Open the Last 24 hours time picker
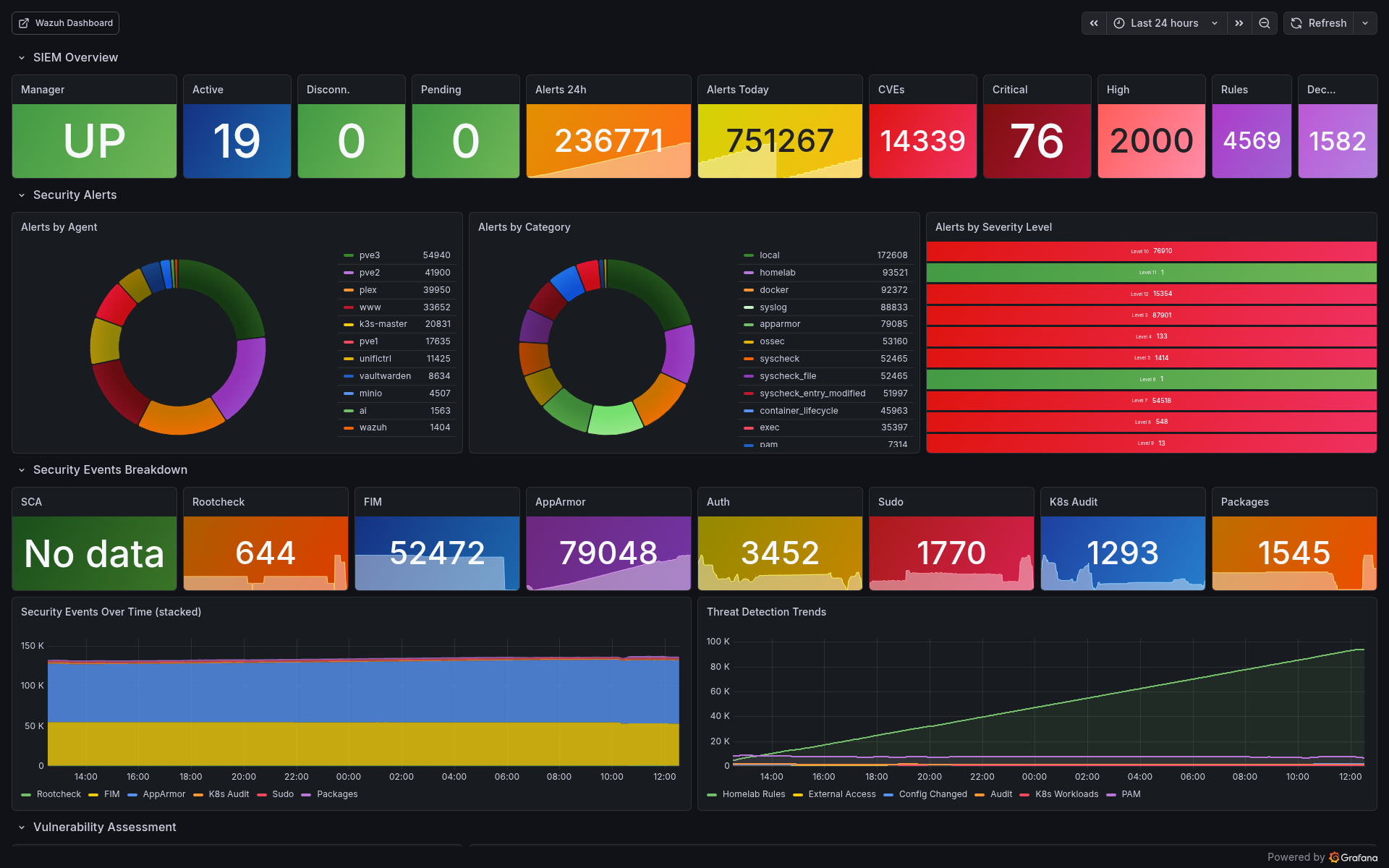This screenshot has height=868, width=1389. click(x=1165, y=23)
